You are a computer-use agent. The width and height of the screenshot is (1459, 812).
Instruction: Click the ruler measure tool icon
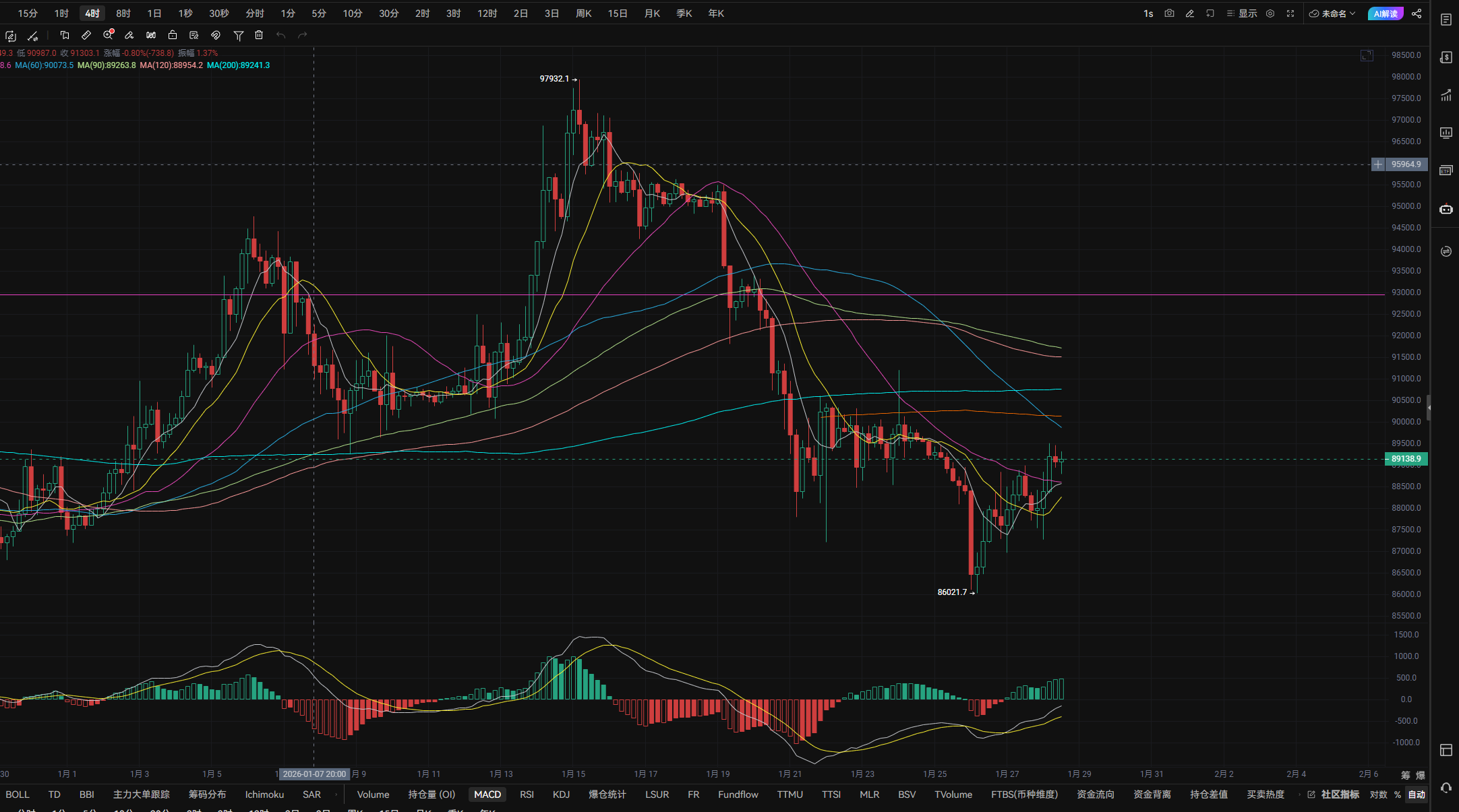86,35
